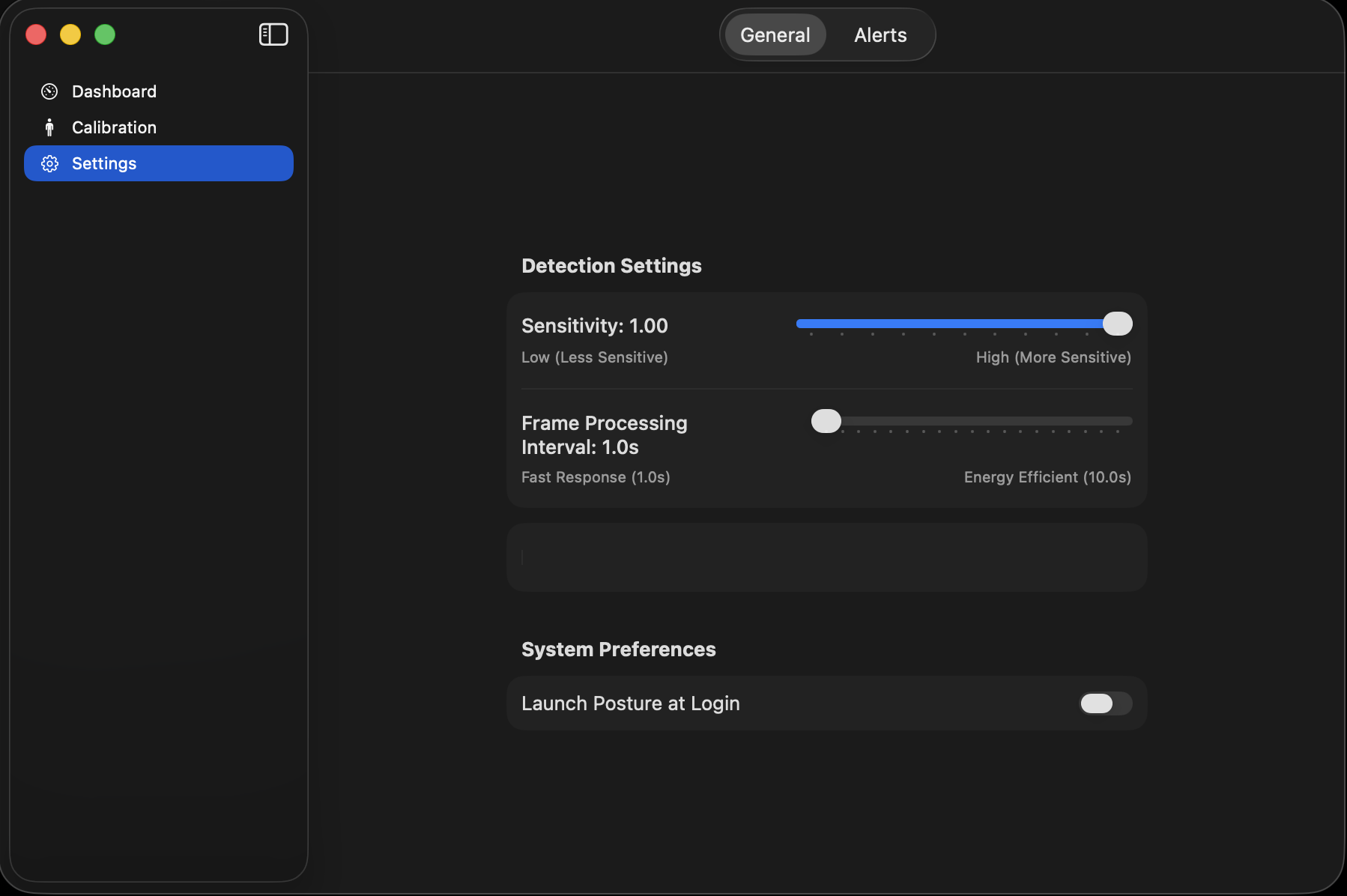Click the 'Frame Processing Interval: 1.0s' label
This screenshot has height=896, width=1347.
[x=605, y=435]
